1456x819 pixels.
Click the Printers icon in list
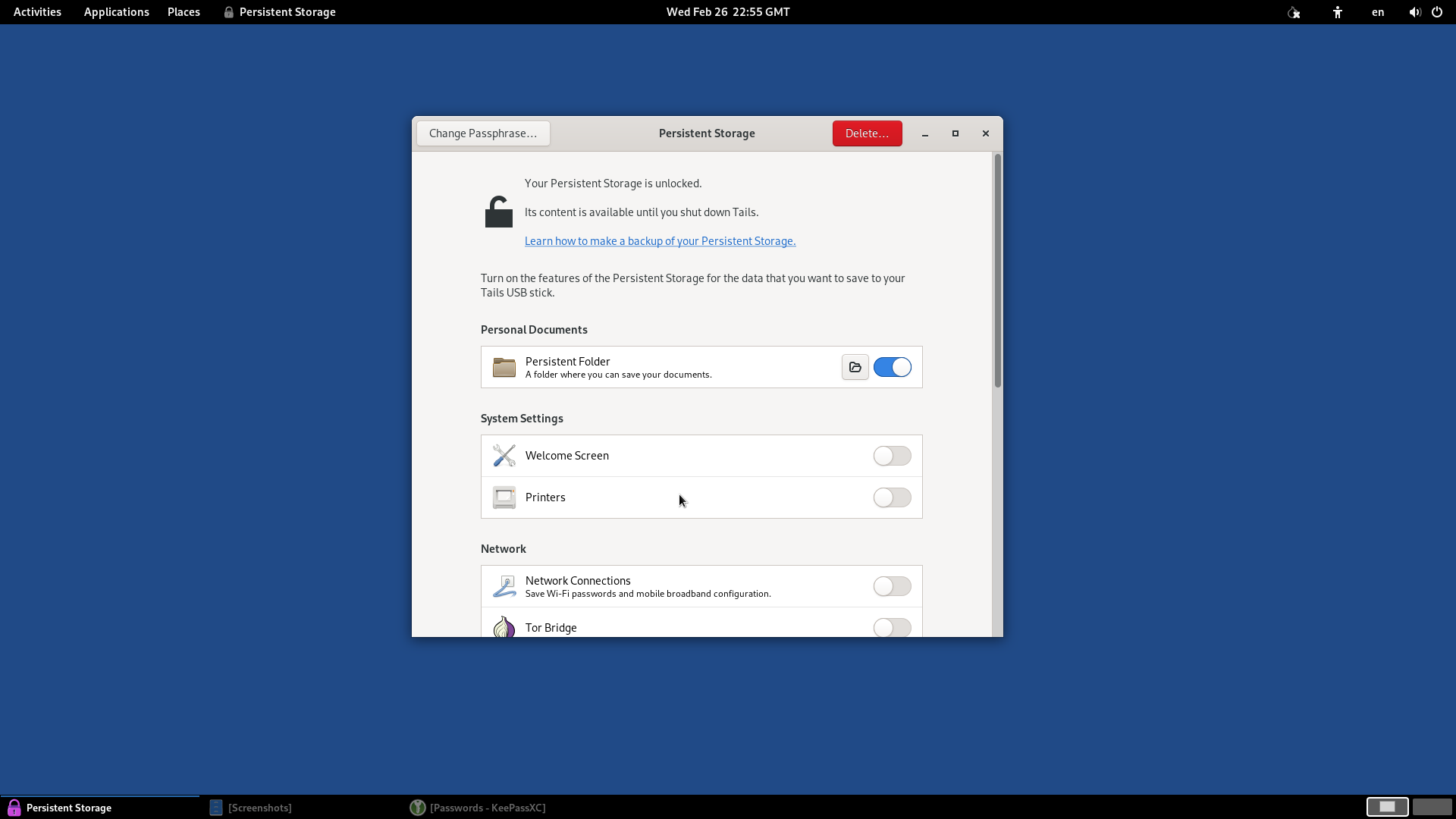tap(504, 497)
